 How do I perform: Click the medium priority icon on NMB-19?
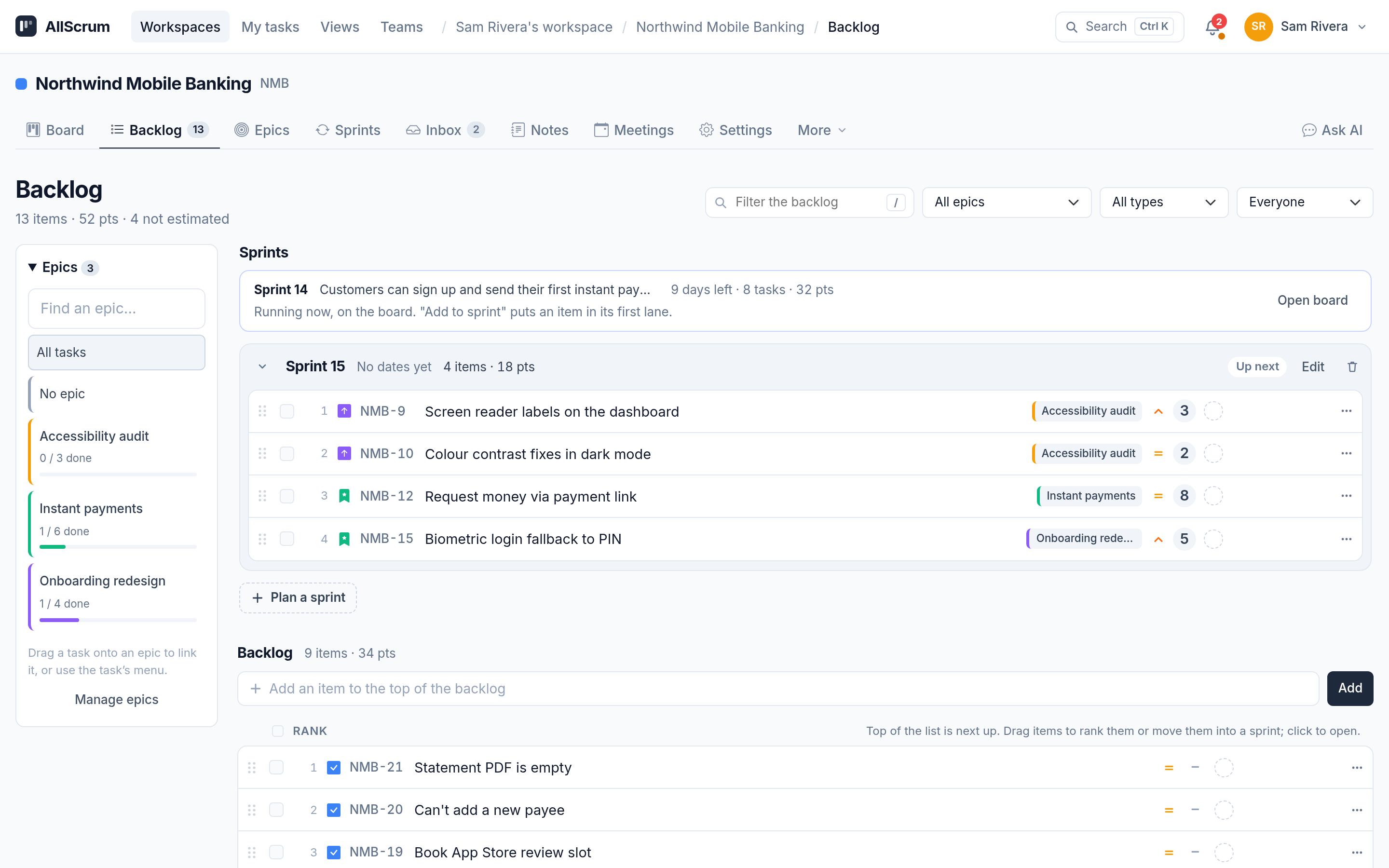(1169, 853)
